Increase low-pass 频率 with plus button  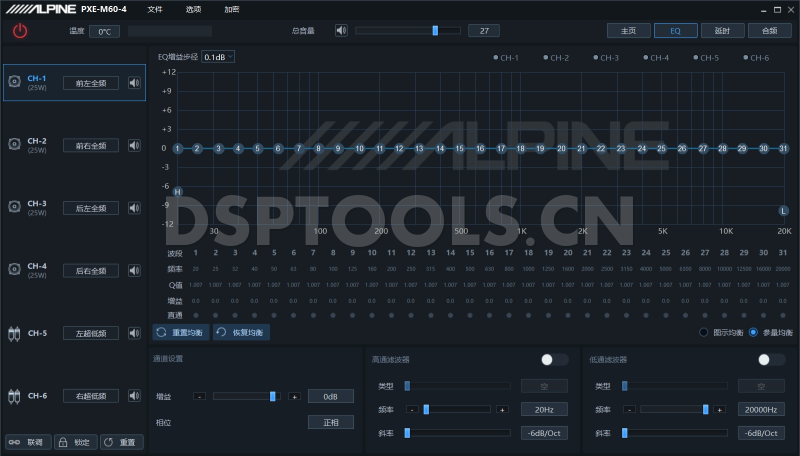click(x=719, y=410)
